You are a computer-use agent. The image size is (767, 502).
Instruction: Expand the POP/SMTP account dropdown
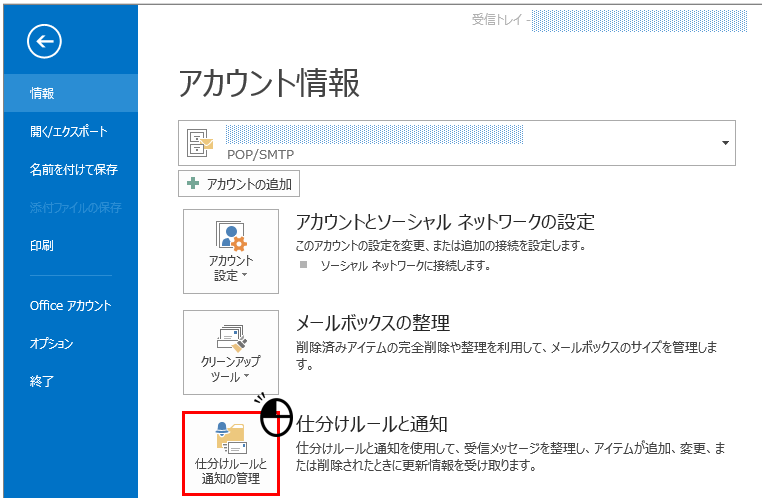tap(725, 143)
